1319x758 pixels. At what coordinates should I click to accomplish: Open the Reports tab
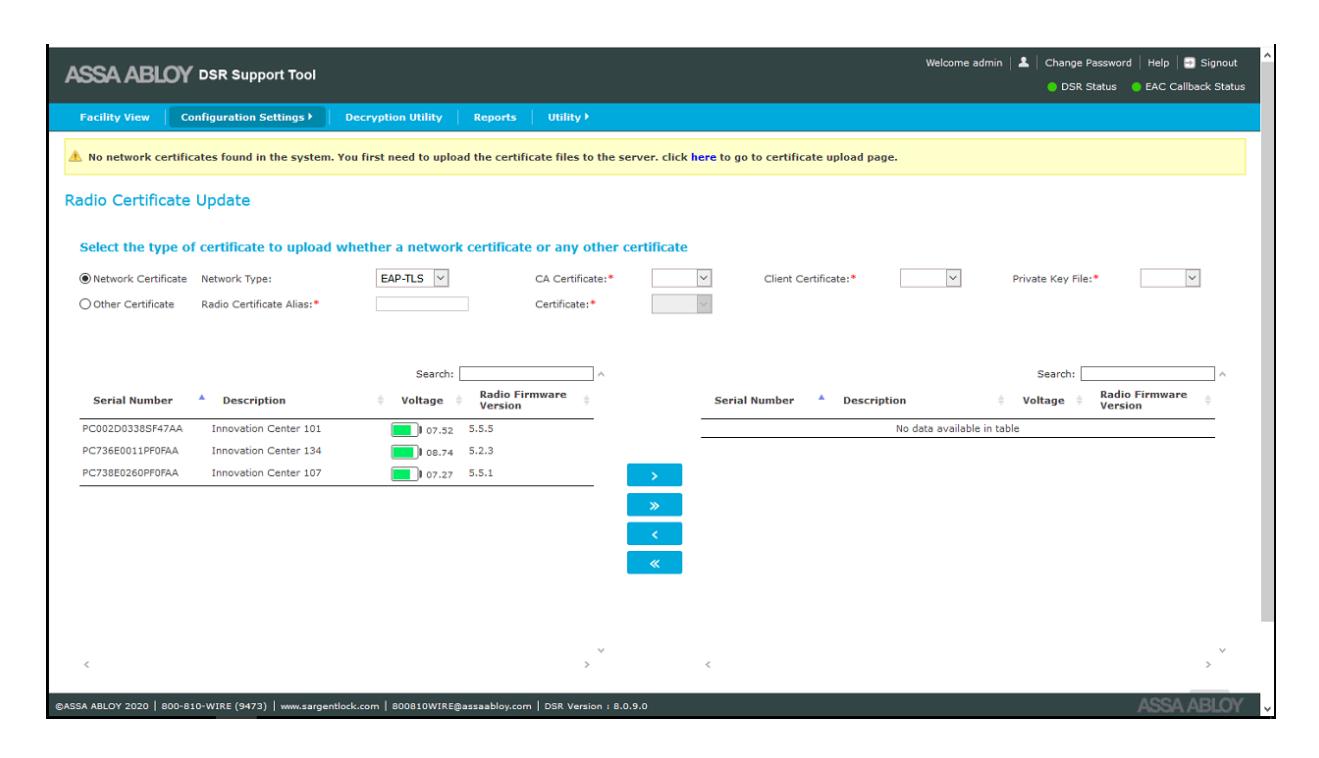coord(495,117)
